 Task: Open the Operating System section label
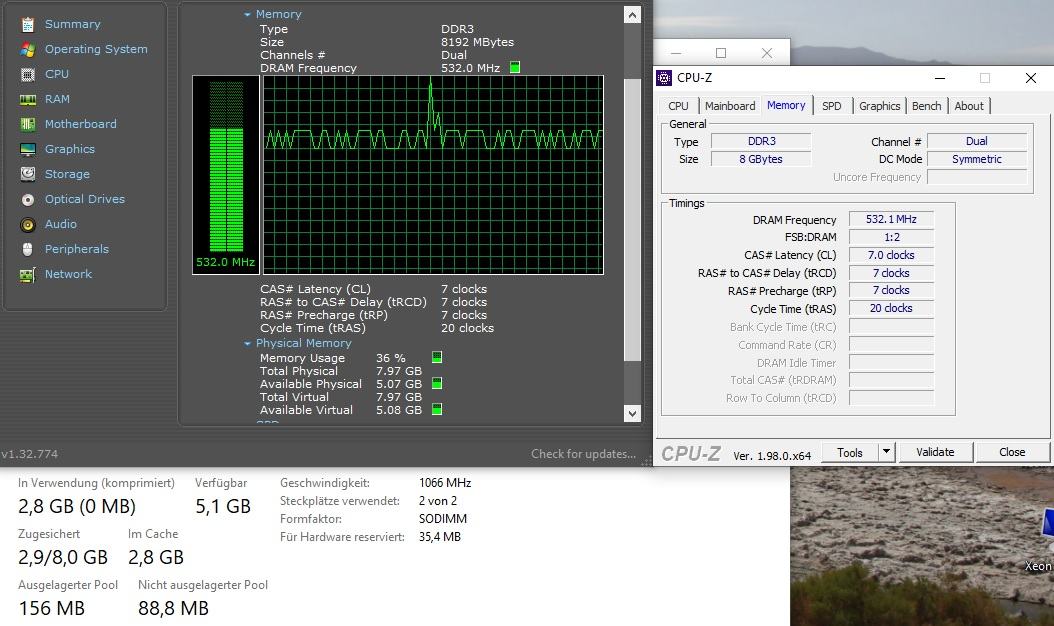click(x=96, y=49)
